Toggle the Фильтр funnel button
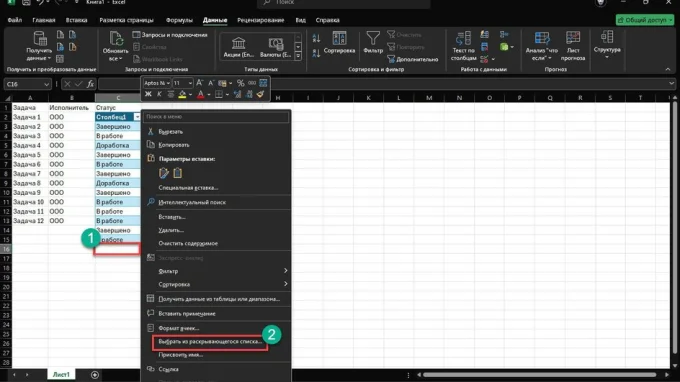The image size is (680, 382). click(x=373, y=43)
